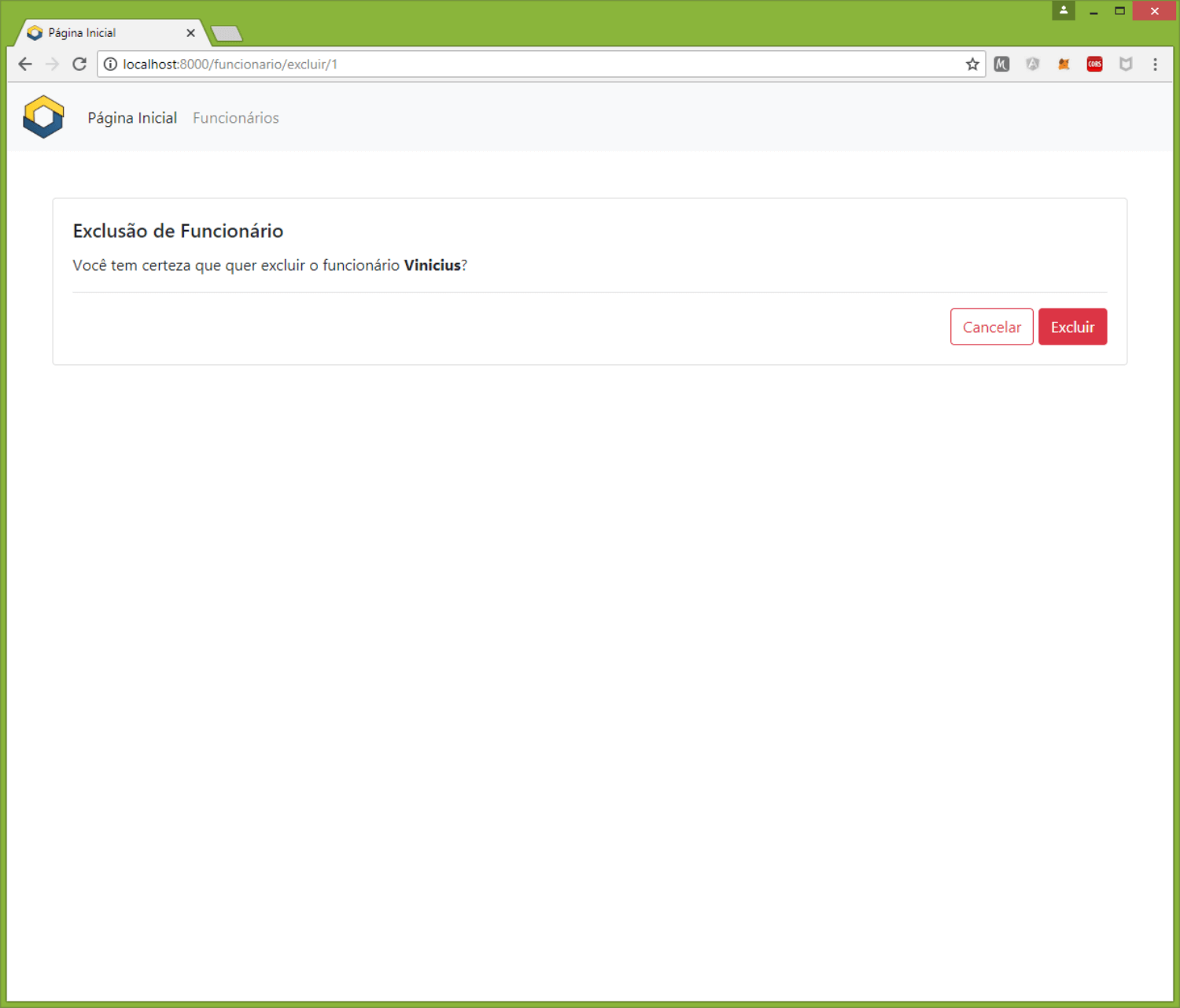Open the Funcionários navigation item
Screen dimensions: 1180x1008
coord(235,117)
